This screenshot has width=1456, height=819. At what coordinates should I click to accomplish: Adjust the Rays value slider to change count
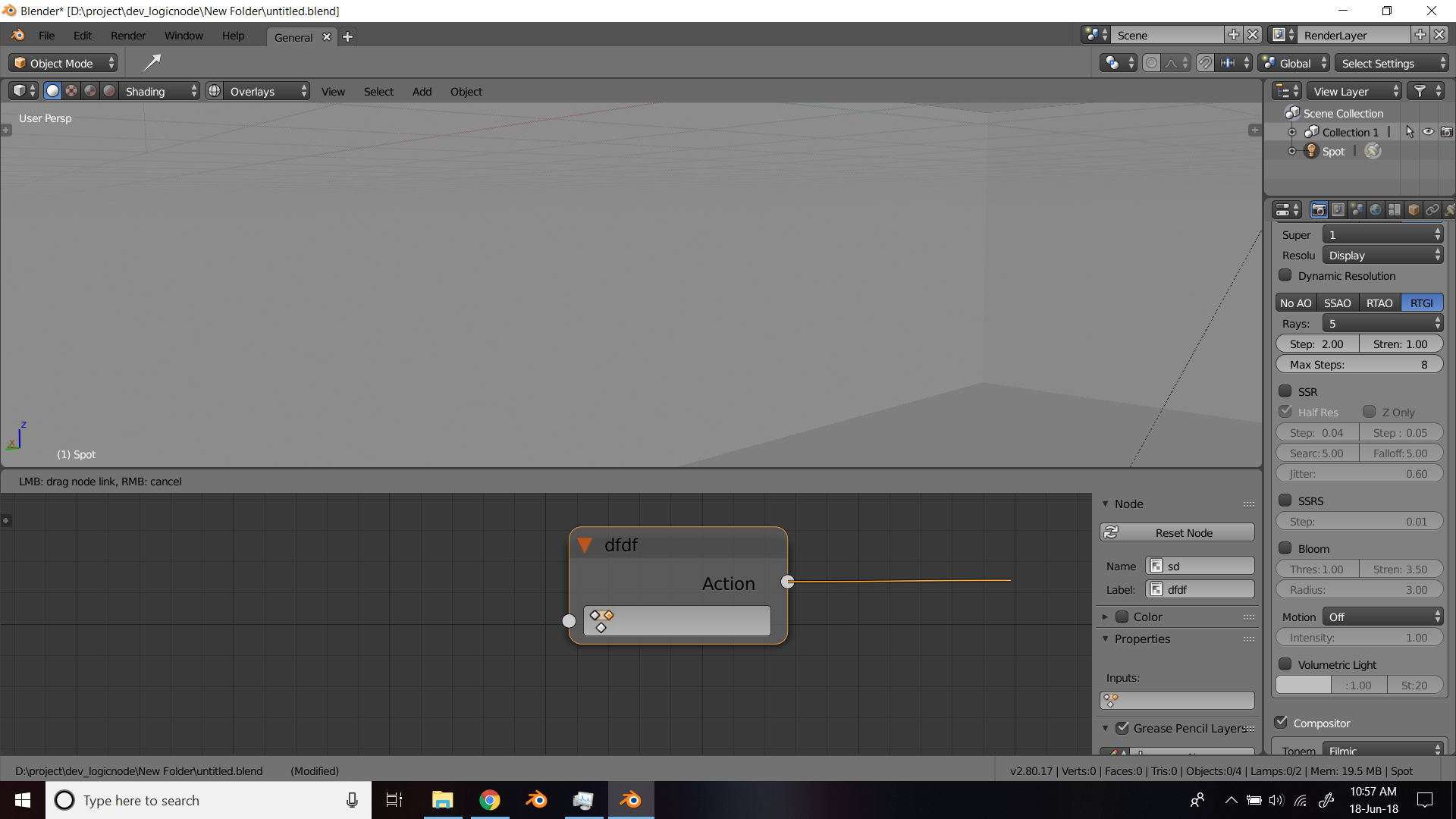(1382, 323)
